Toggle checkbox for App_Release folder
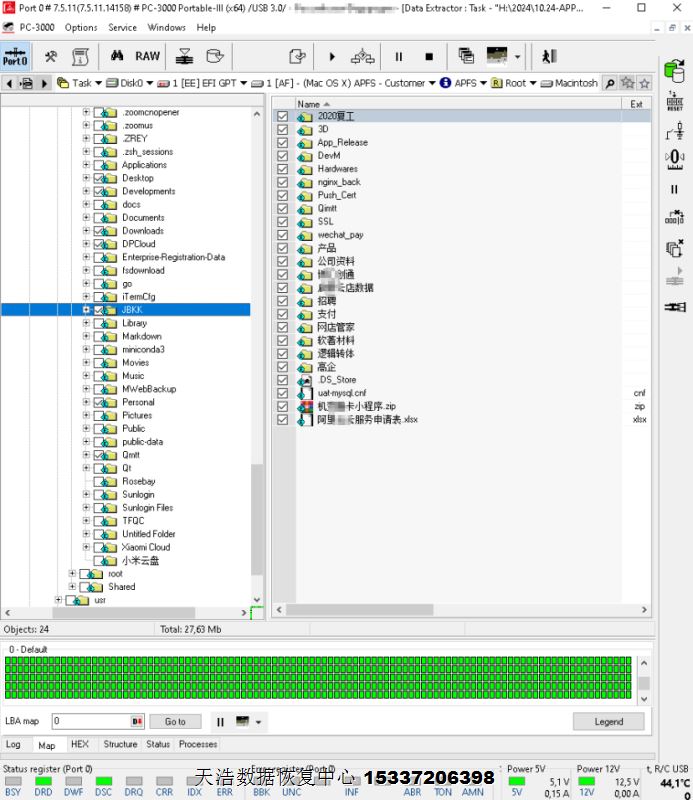This screenshot has width=693, height=800. tap(283, 143)
